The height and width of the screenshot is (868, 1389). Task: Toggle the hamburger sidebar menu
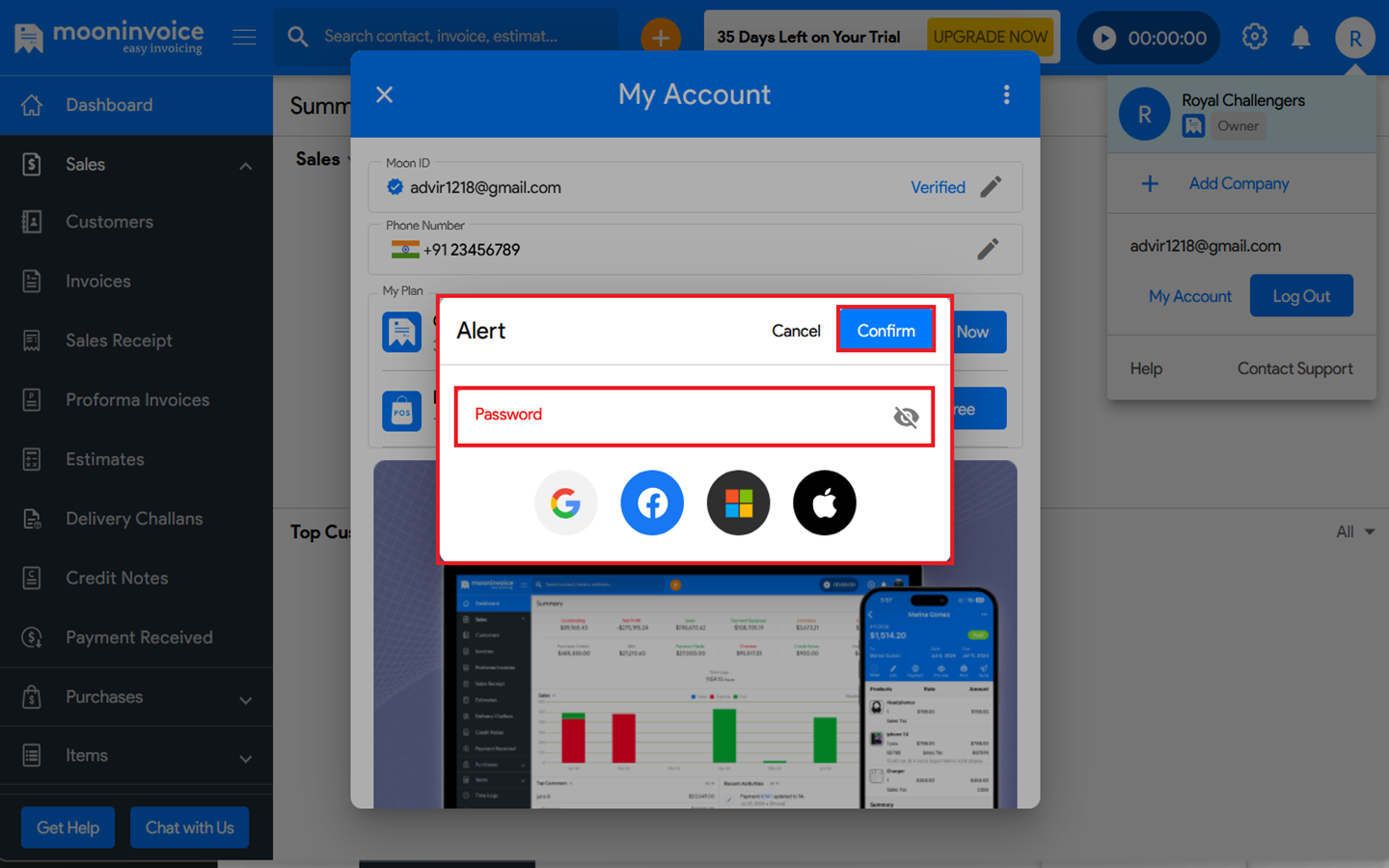pos(244,38)
